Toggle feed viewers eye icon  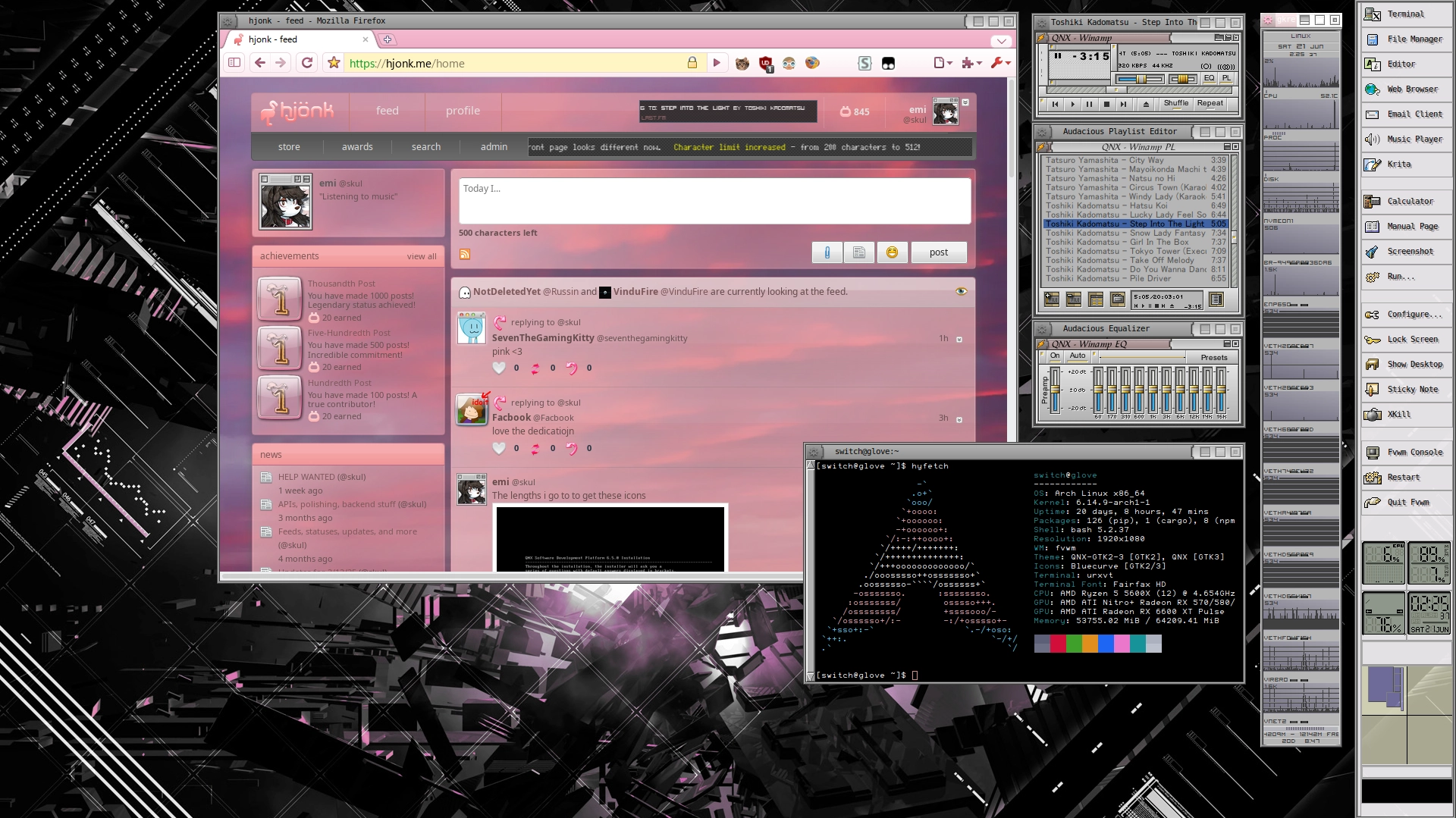pos(961,291)
